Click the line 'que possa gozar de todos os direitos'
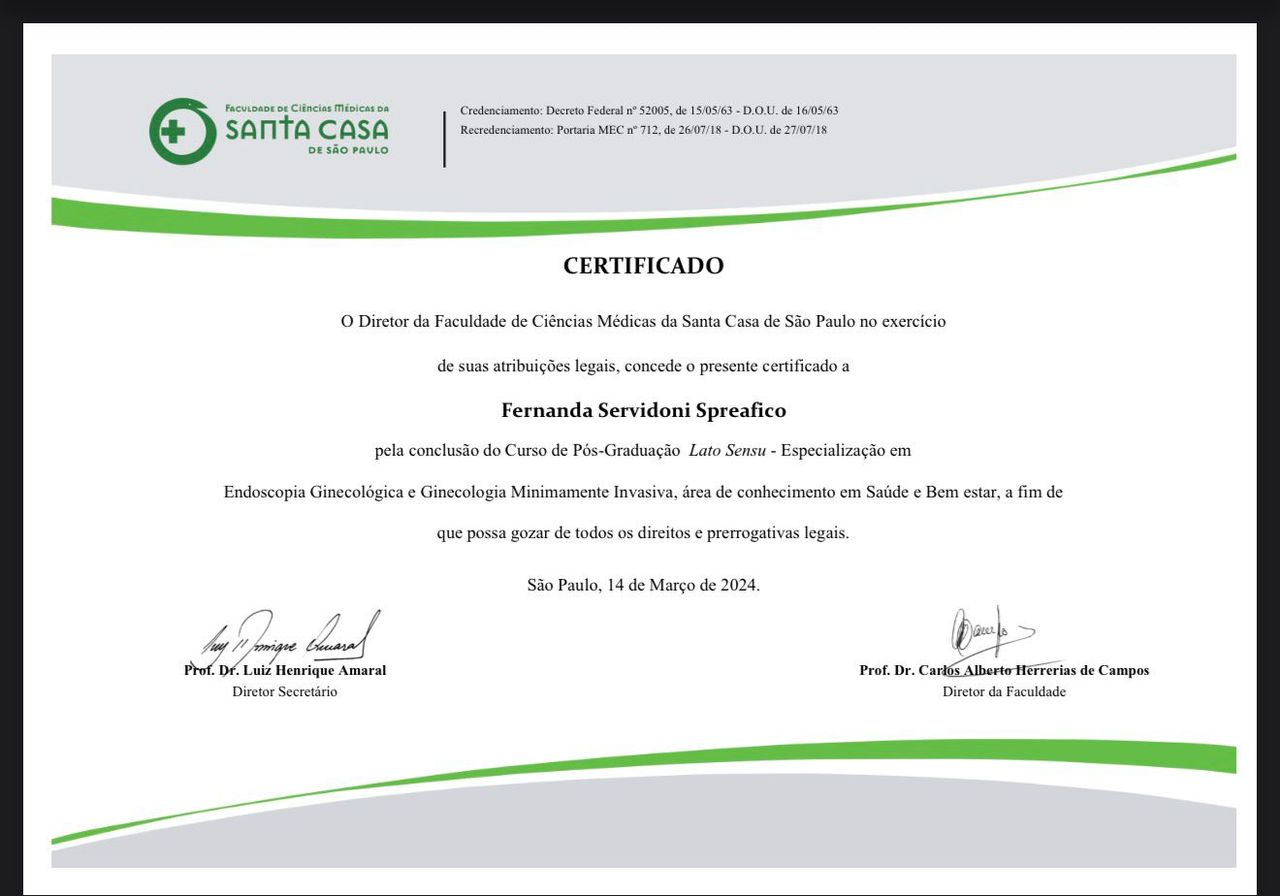 click(643, 533)
